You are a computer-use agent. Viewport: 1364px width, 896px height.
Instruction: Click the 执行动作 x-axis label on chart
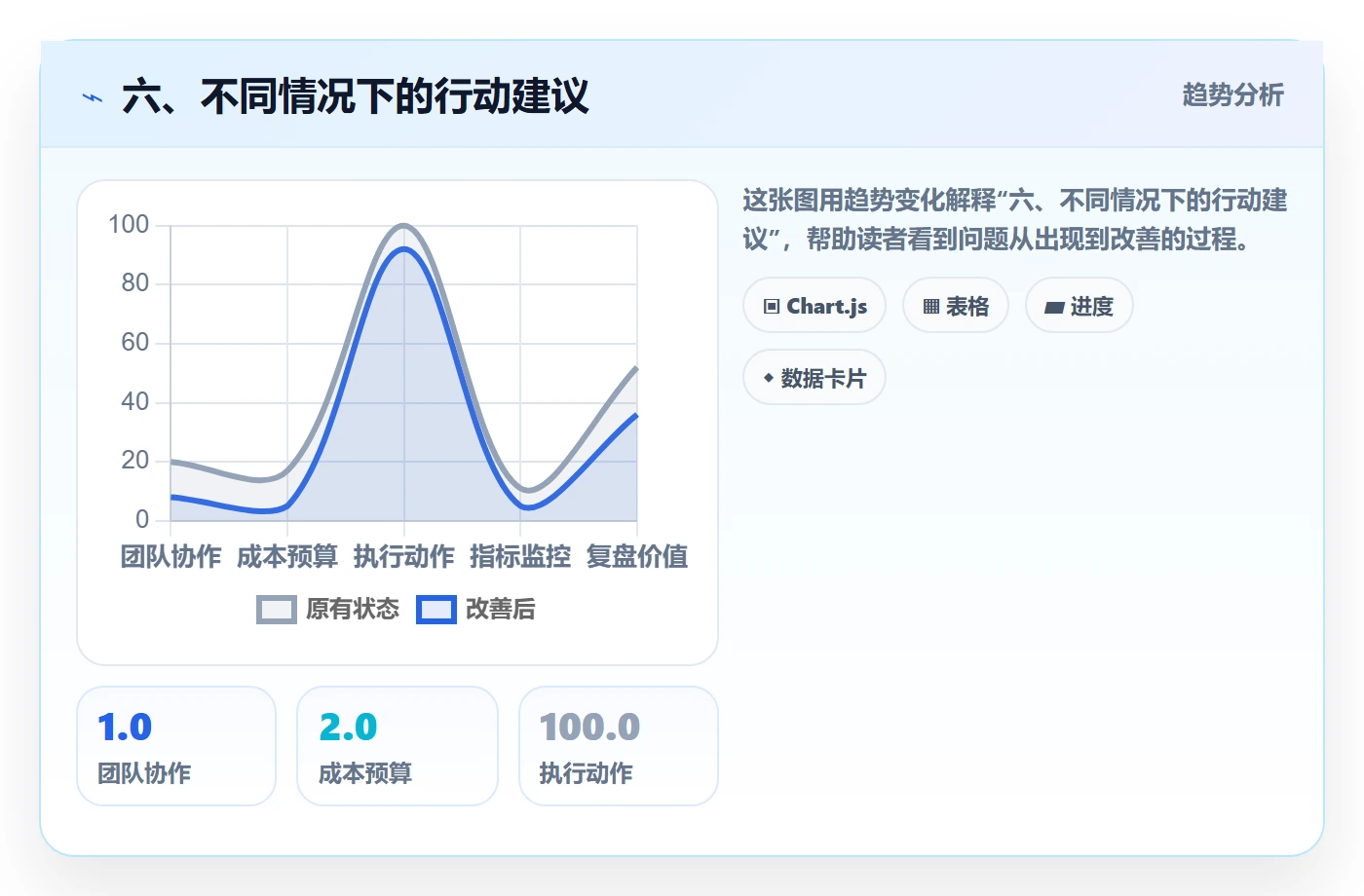404,557
